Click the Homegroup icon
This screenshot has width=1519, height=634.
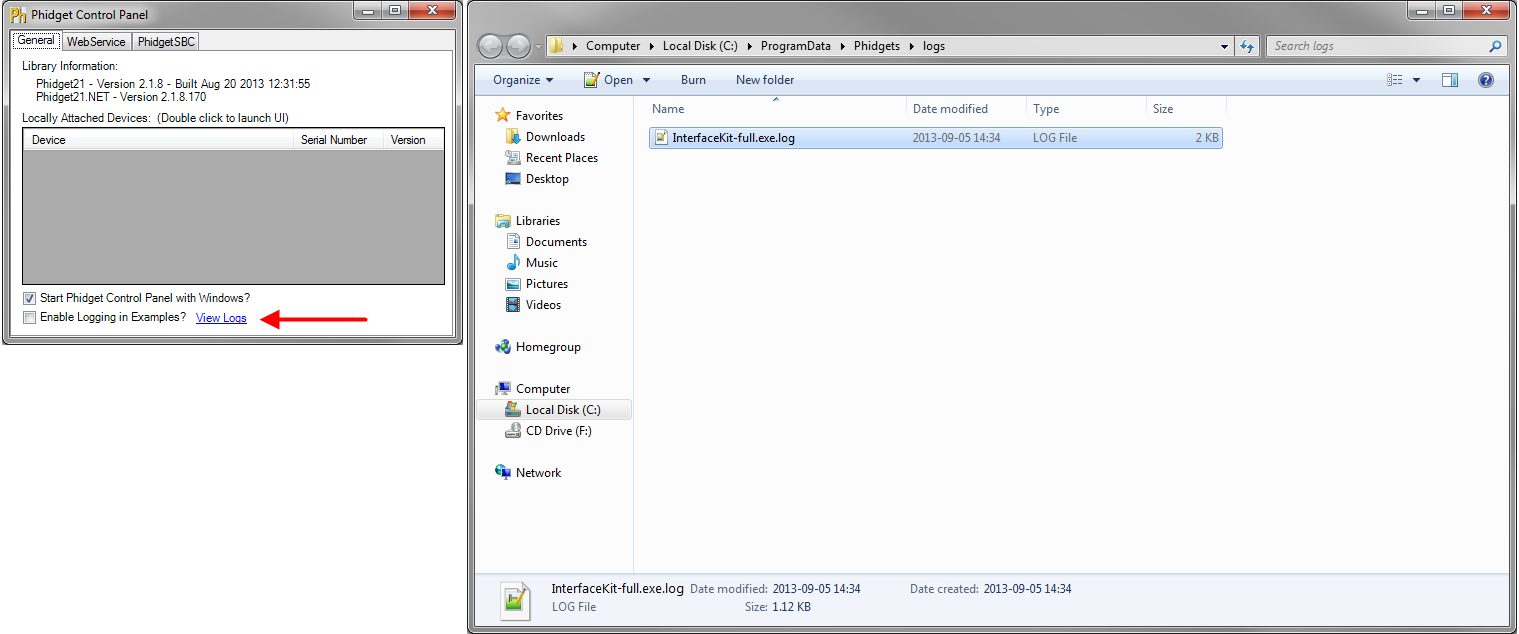click(x=503, y=347)
